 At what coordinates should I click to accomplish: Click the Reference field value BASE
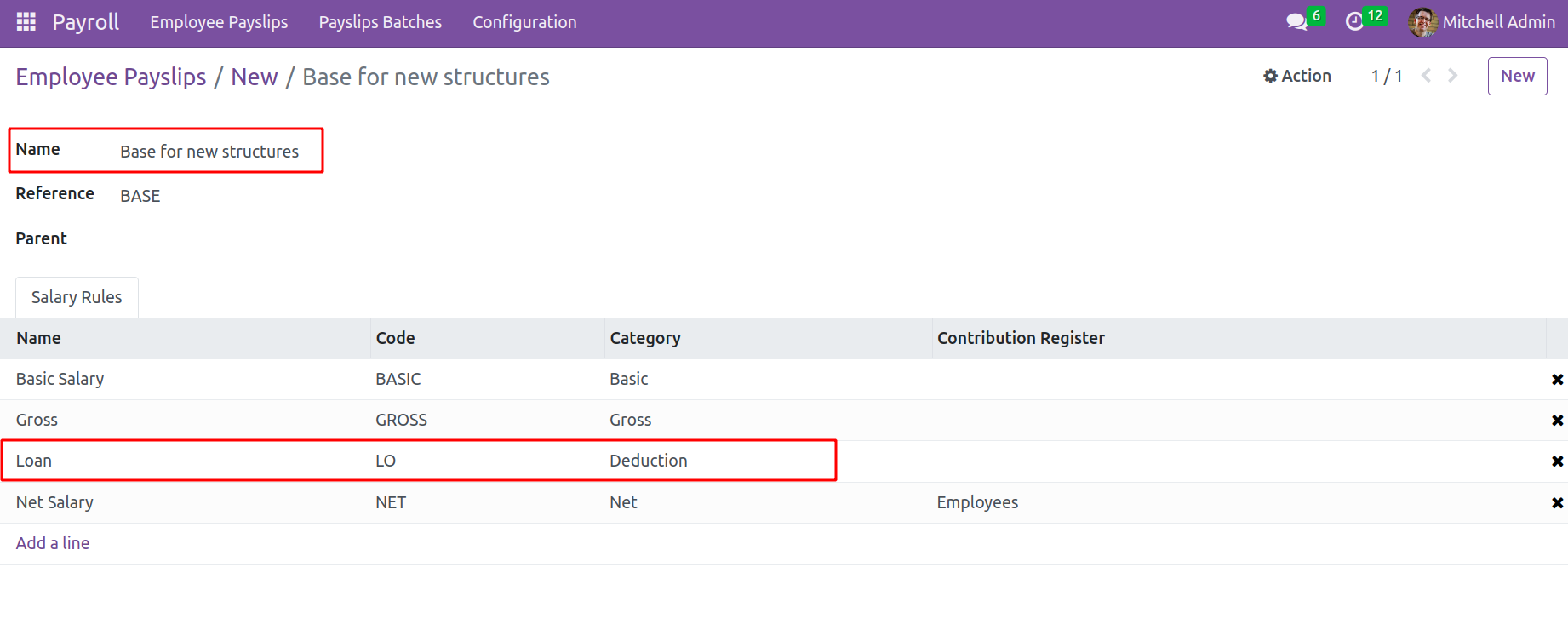click(140, 196)
